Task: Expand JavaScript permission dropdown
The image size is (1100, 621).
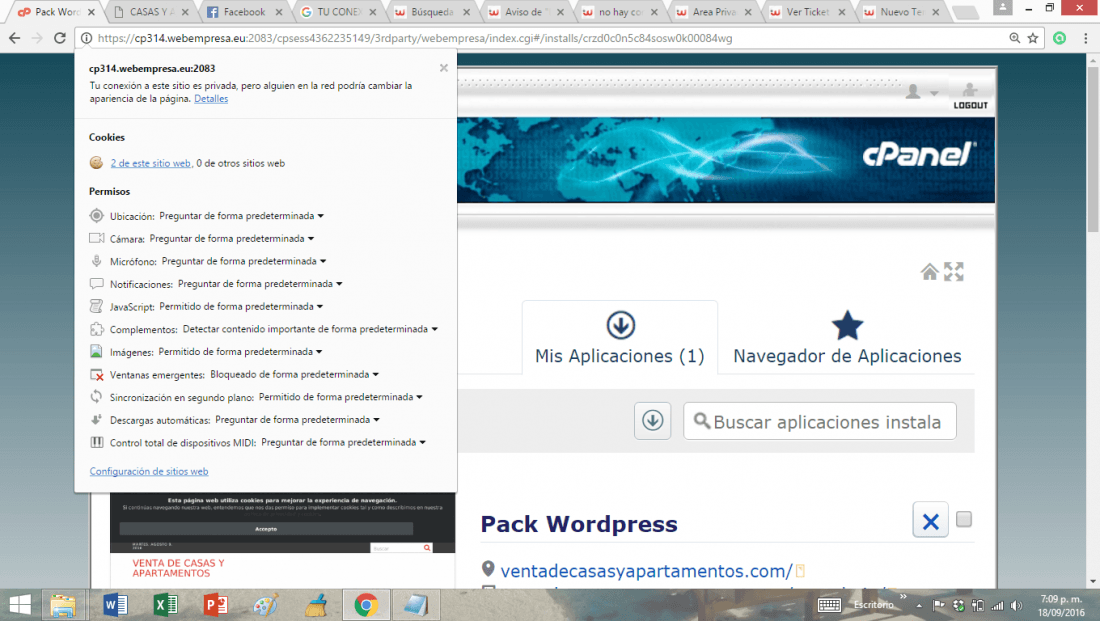Action: tap(241, 307)
